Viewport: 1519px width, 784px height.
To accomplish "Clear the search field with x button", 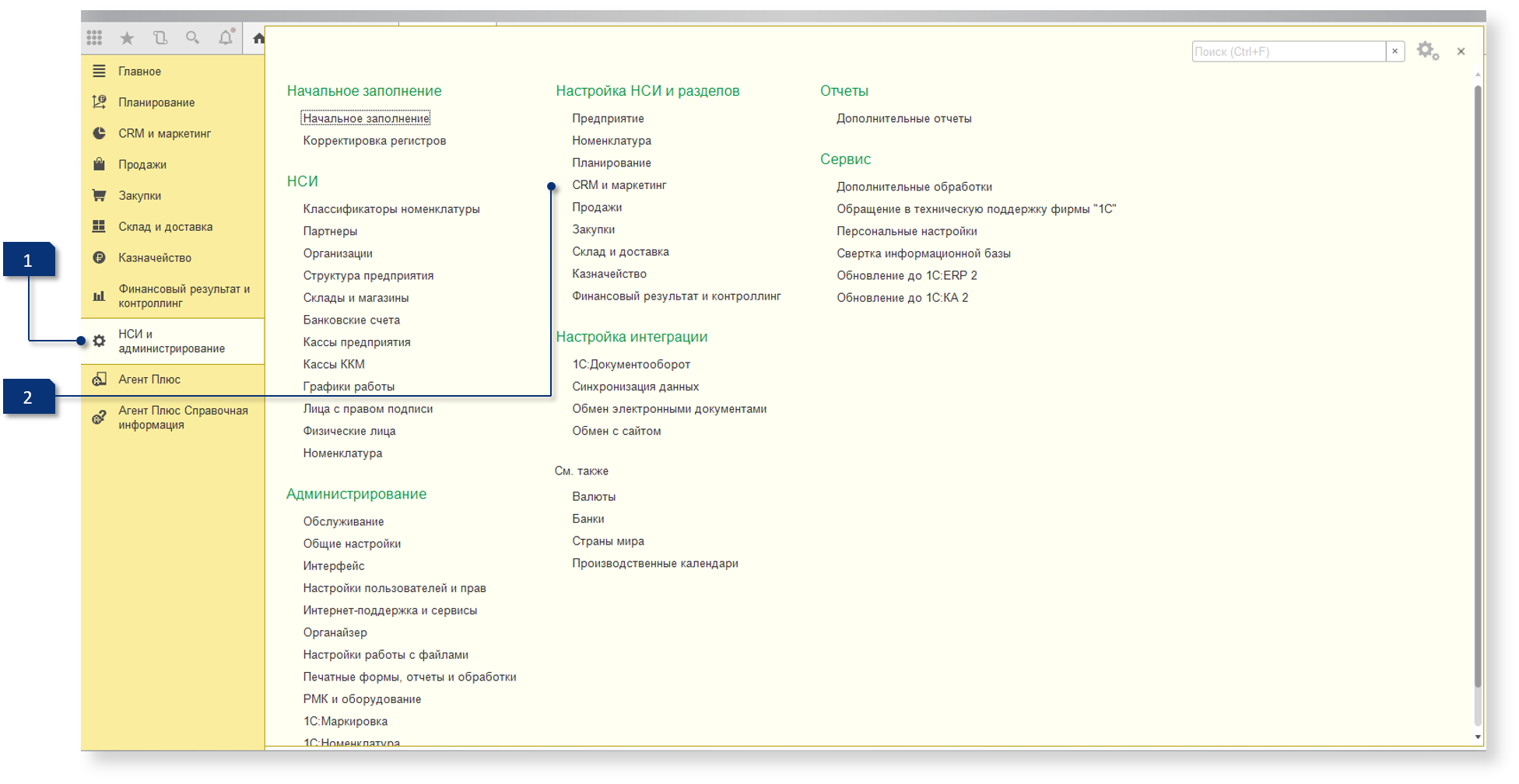I will (x=1395, y=51).
